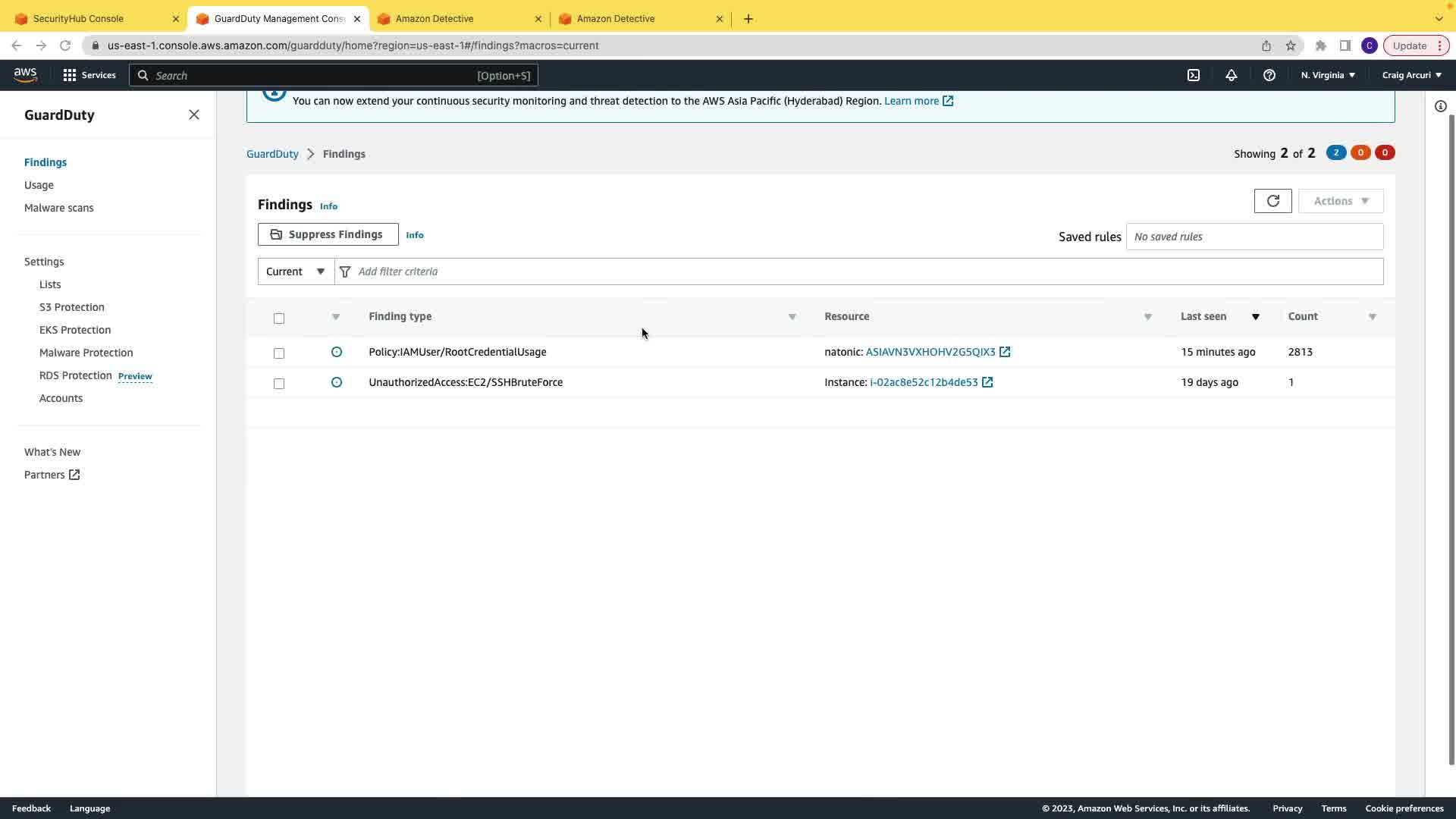Toggle the select-all findings checkbox

point(279,318)
